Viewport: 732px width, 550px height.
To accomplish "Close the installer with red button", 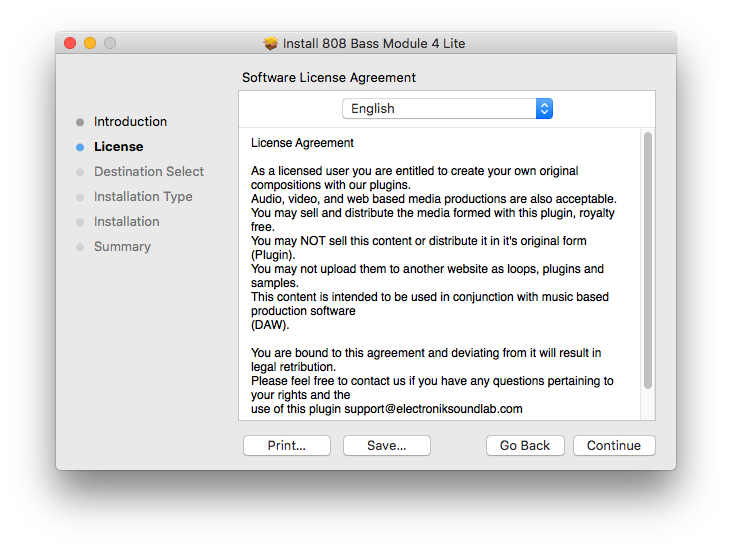I will [x=70, y=43].
